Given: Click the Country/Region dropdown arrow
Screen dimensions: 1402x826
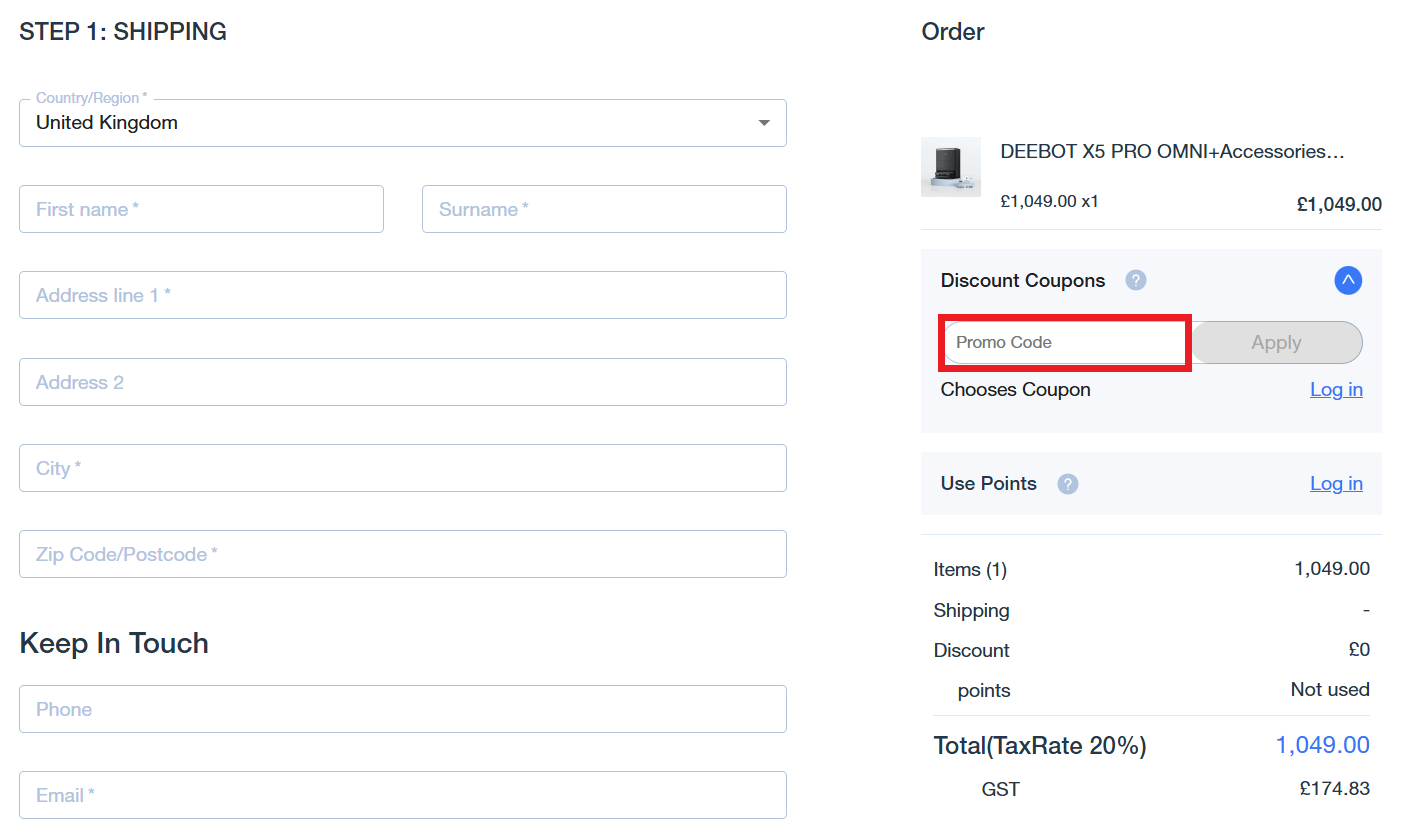Looking at the screenshot, I should pyautogui.click(x=764, y=123).
